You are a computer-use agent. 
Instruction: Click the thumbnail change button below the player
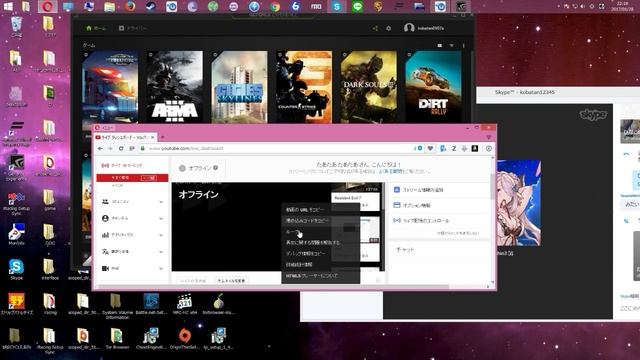231,281
